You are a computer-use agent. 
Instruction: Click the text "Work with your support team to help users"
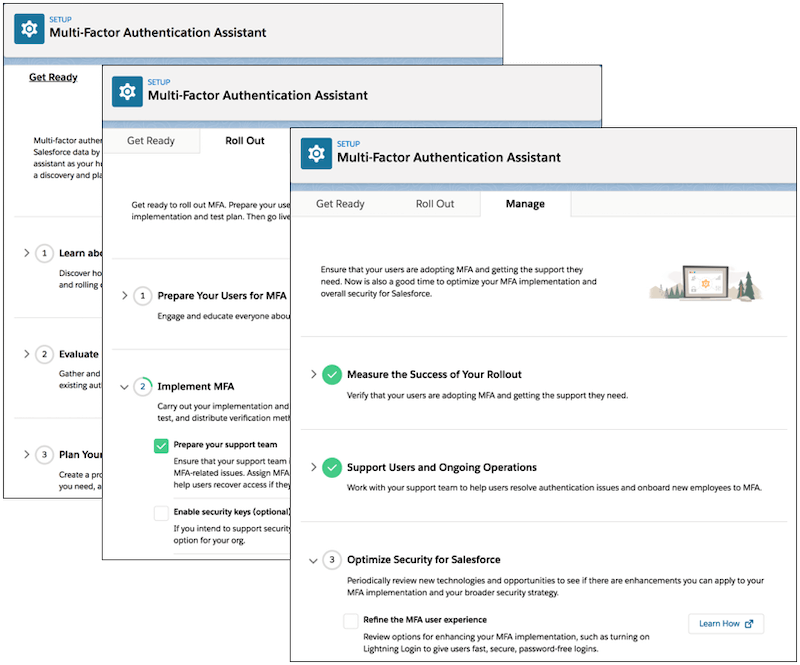coord(430,488)
